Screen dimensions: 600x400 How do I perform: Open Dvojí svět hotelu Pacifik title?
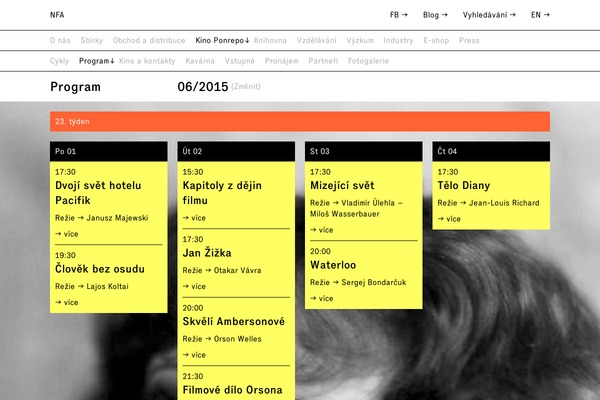tap(98, 193)
